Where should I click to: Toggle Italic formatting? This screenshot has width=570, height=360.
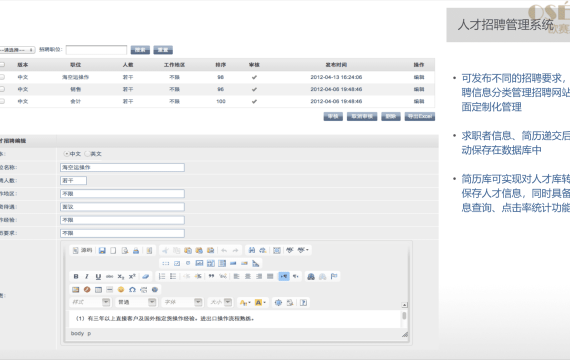[x=87, y=276]
